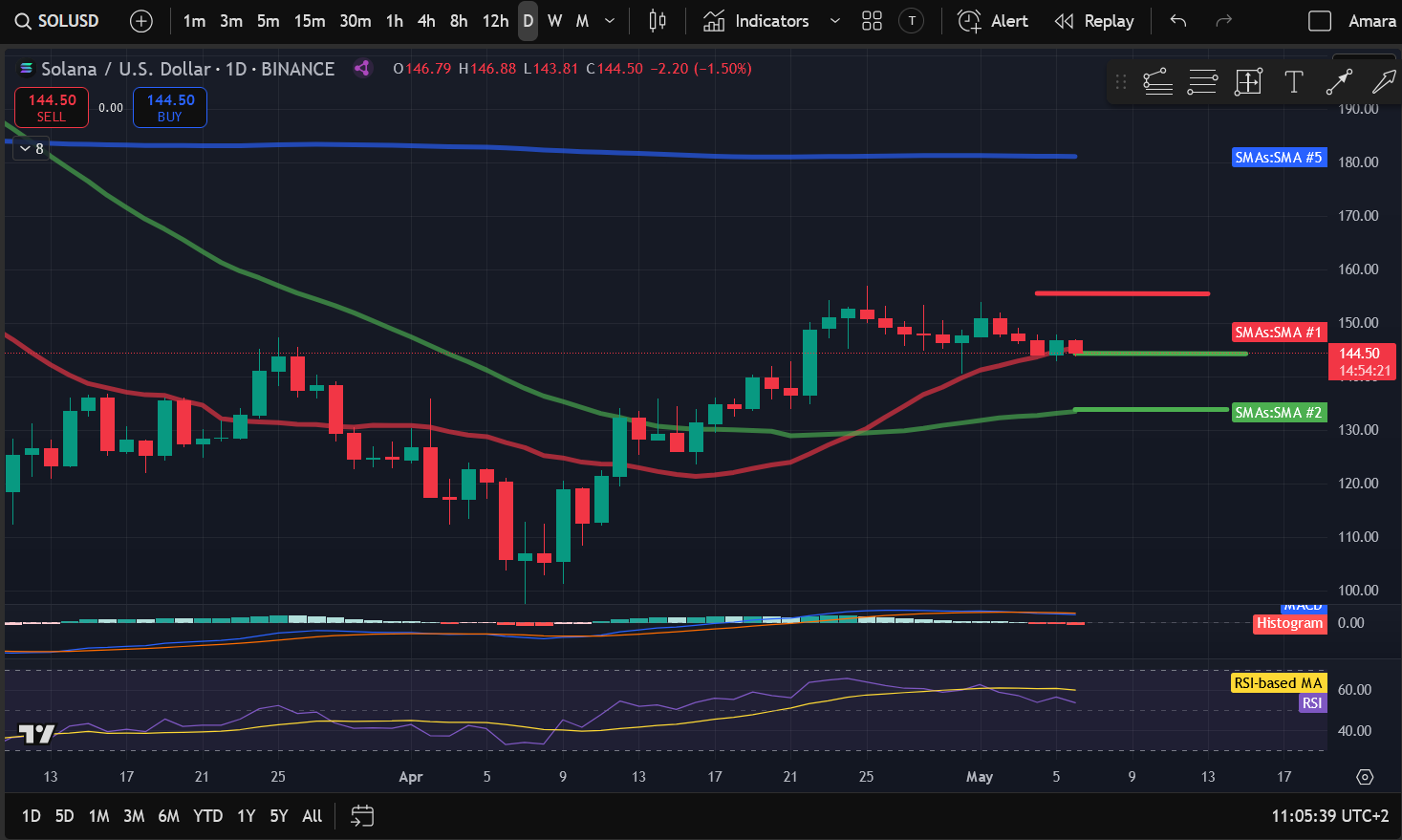This screenshot has height=840, width=1402.
Task: Set the date range to YTD
Action: (207, 816)
